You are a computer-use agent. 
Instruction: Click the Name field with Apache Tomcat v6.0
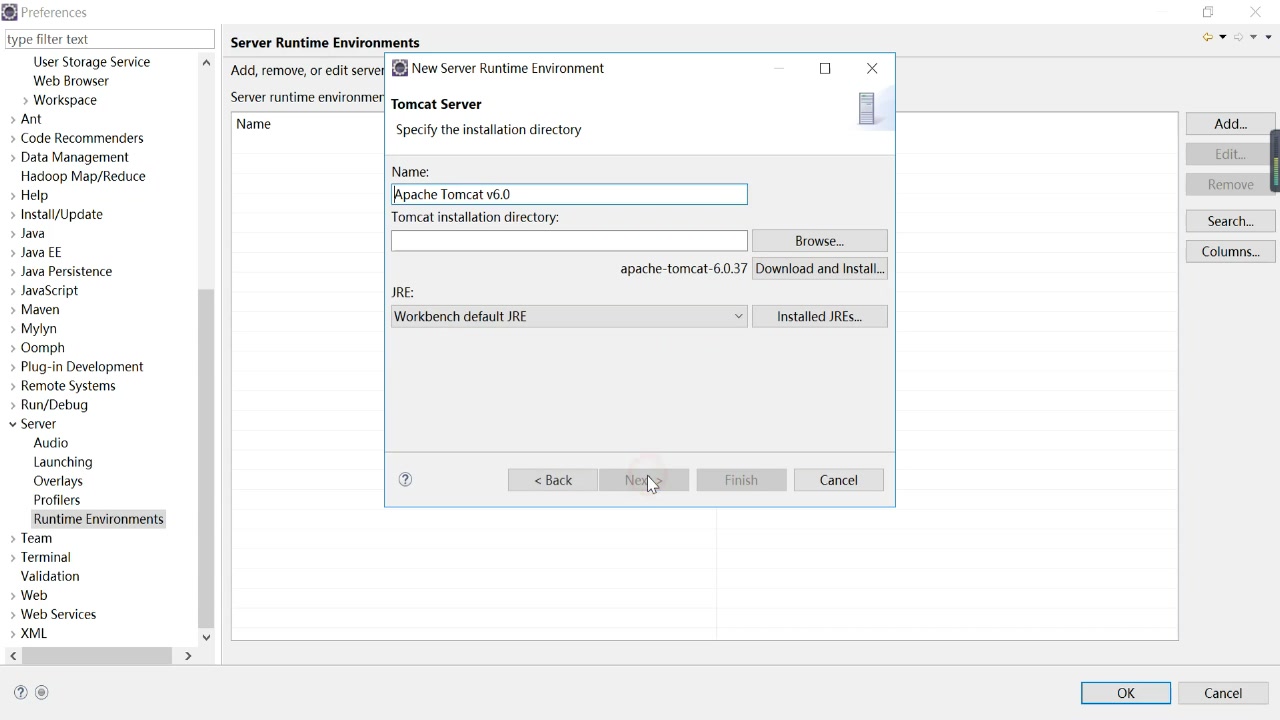pos(569,194)
